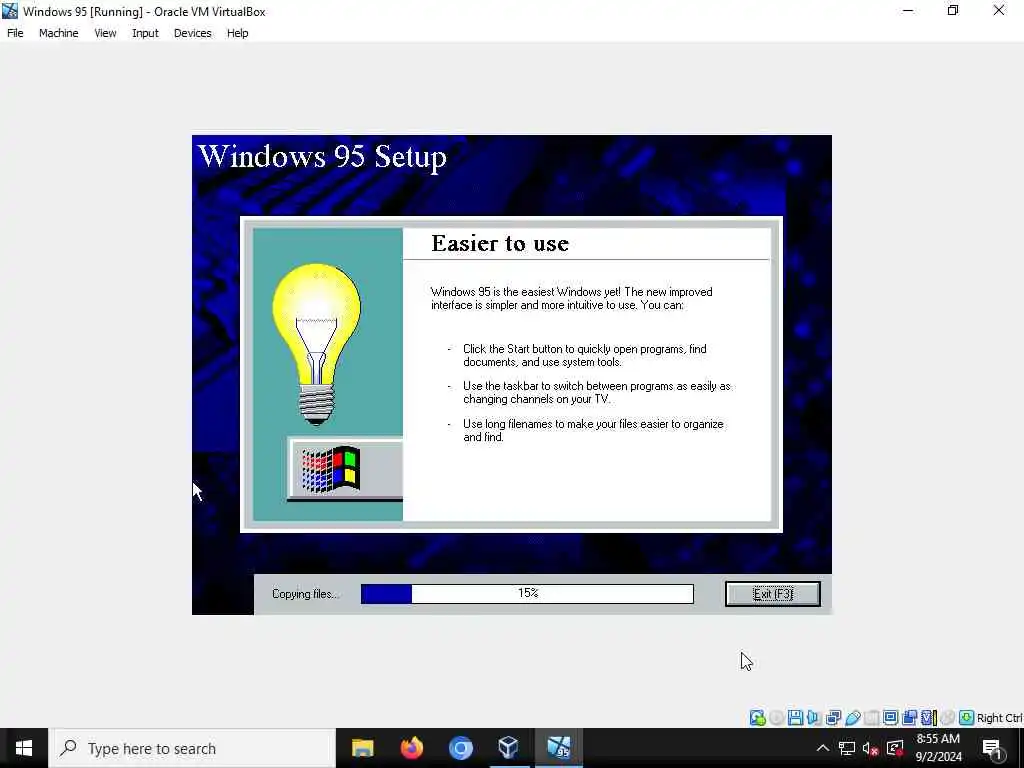
Task: Click the network tray icon
Action: [847, 748]
